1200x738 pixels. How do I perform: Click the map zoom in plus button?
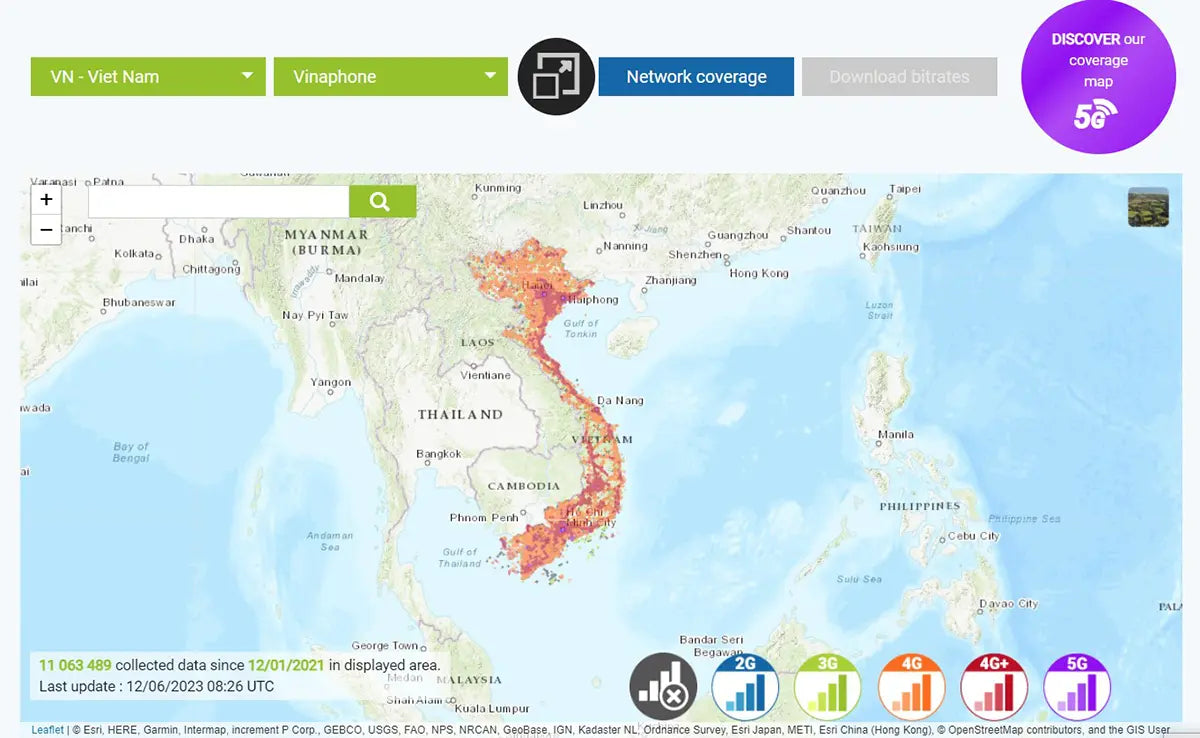pyautogui.click(x=46, y=199)
